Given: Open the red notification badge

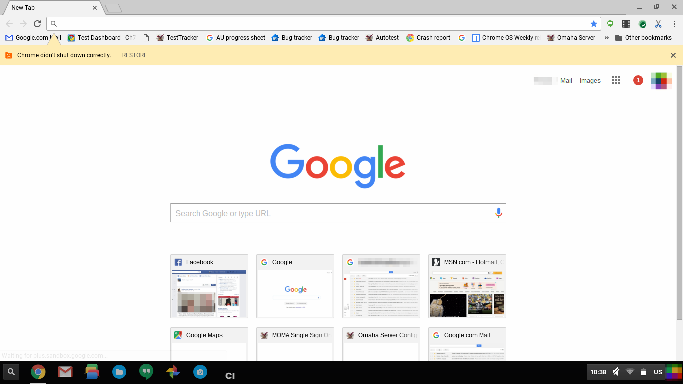Looking at the screenshot, I should [x=638, y=80].
